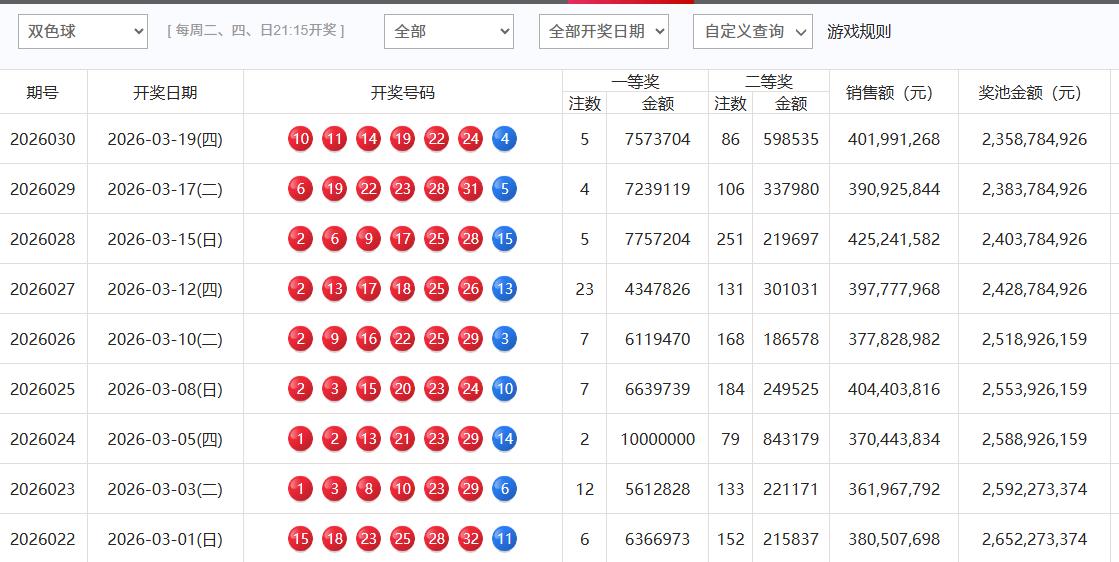The width and height of the screenshot is (1119, 562).
Task: Click red ball 9 in issue 2026028
Action: [x=368, y=238]
